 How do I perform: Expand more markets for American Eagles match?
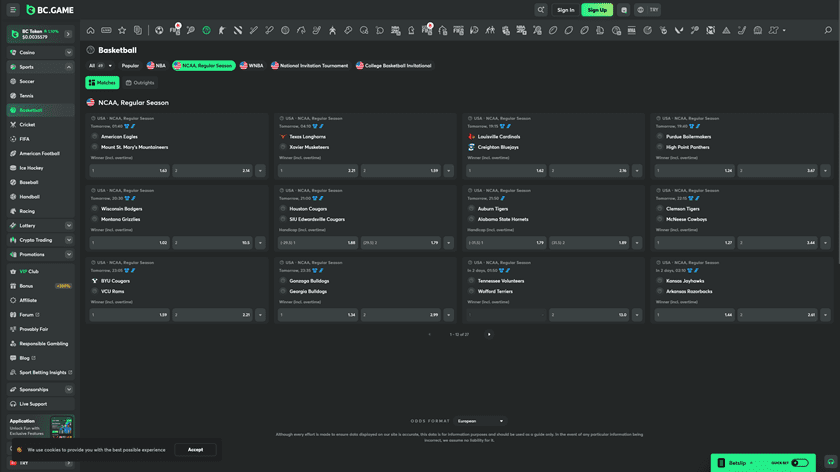coord(260,171)
